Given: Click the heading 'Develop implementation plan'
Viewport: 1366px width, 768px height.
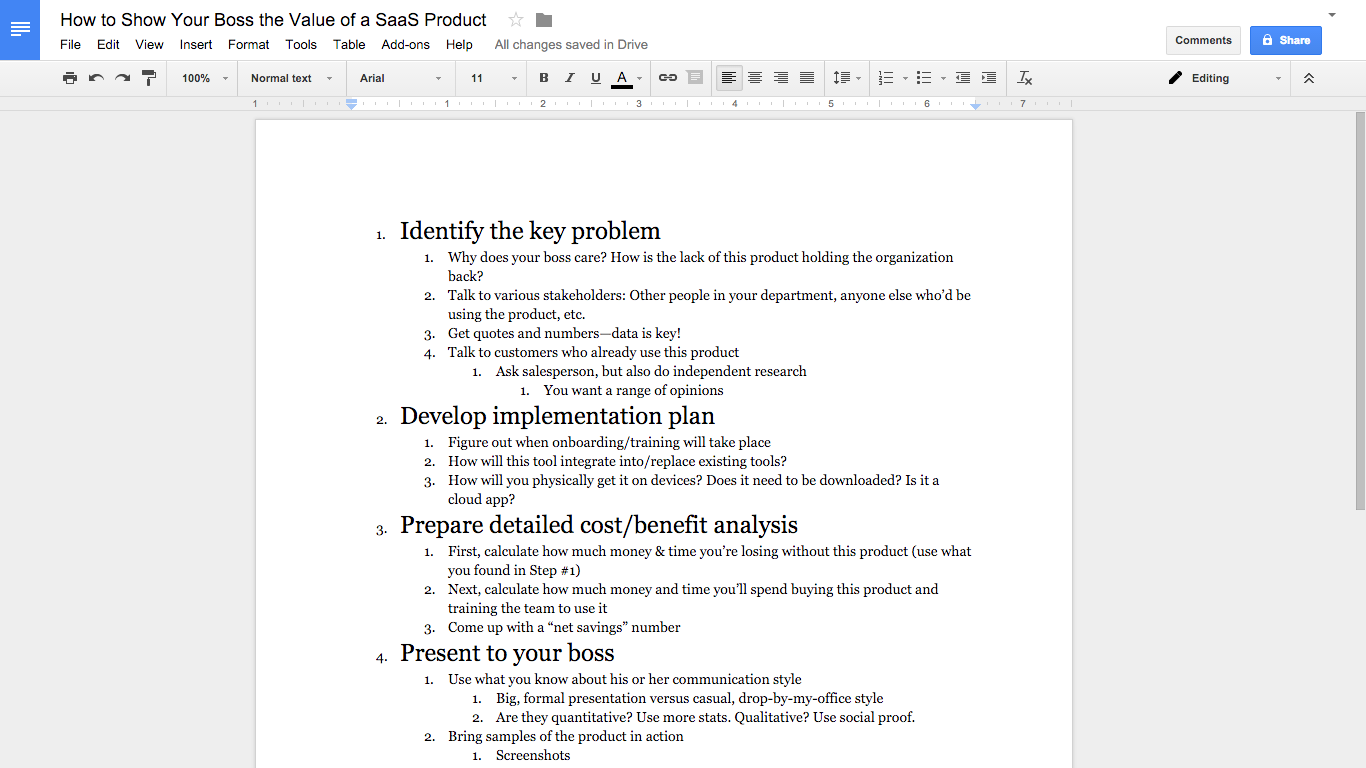Looking at the screenshot, I should (557, 416).
